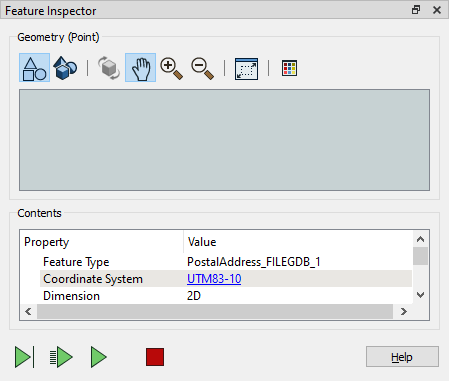This screenshot has width=449, height=381.
Task: Stop the translation with the red square
Action: 155,357
